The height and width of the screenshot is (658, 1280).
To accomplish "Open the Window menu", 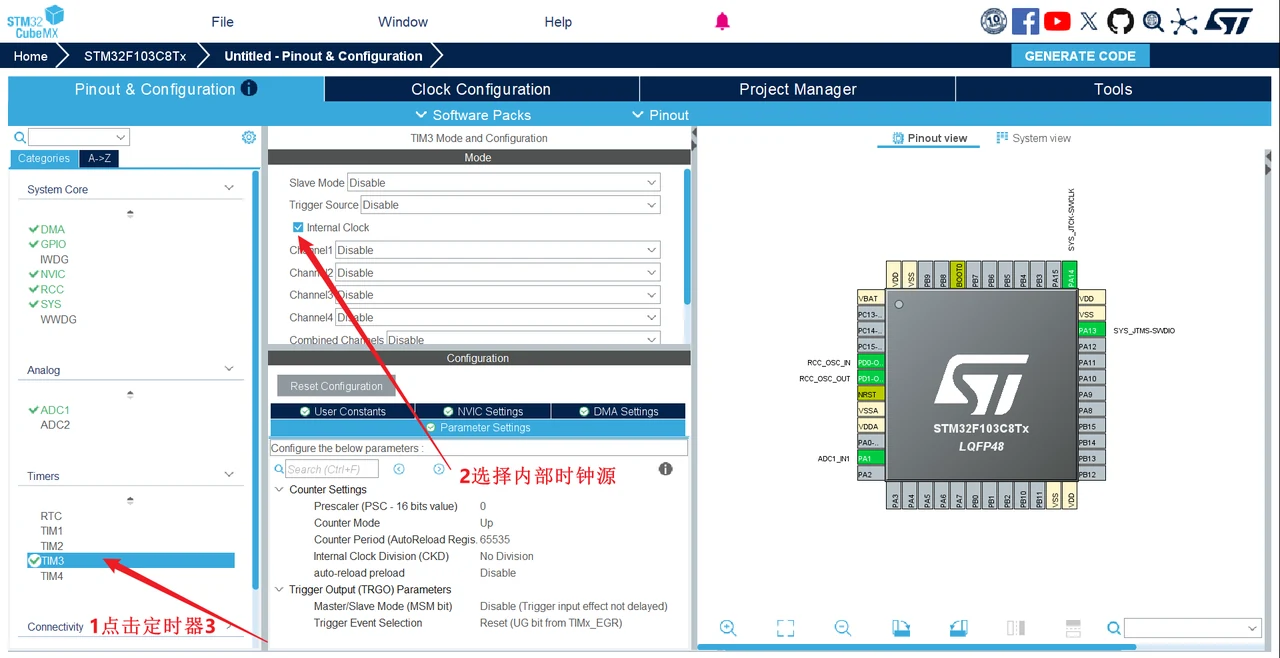I will [403, 22].
